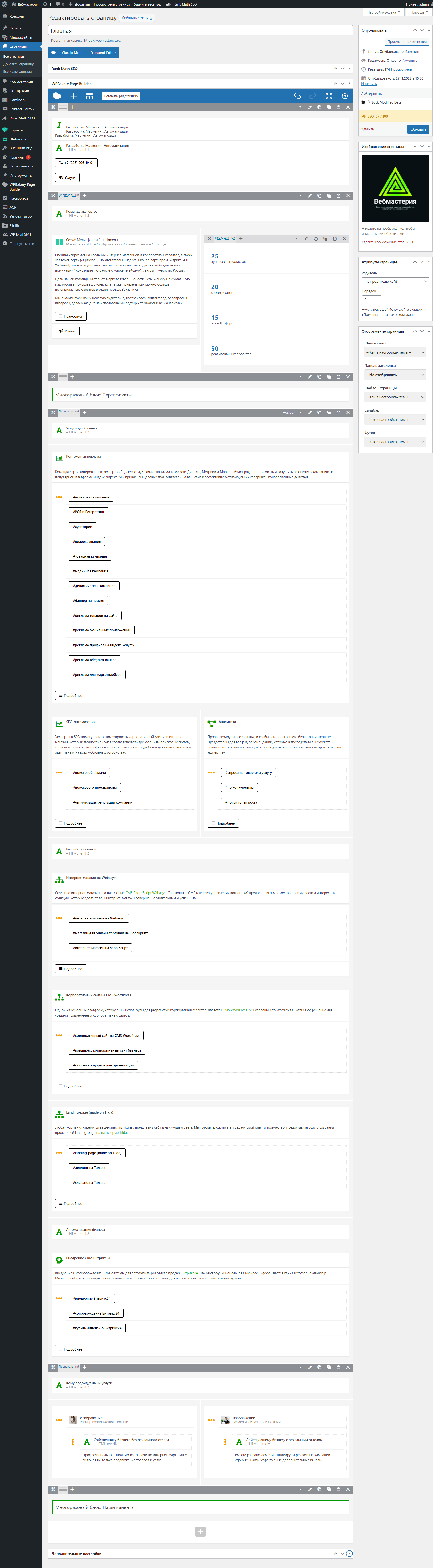Click the gray plus square below last row
This screenshot has width=433, height=1568.
(x=201, y=1531)
